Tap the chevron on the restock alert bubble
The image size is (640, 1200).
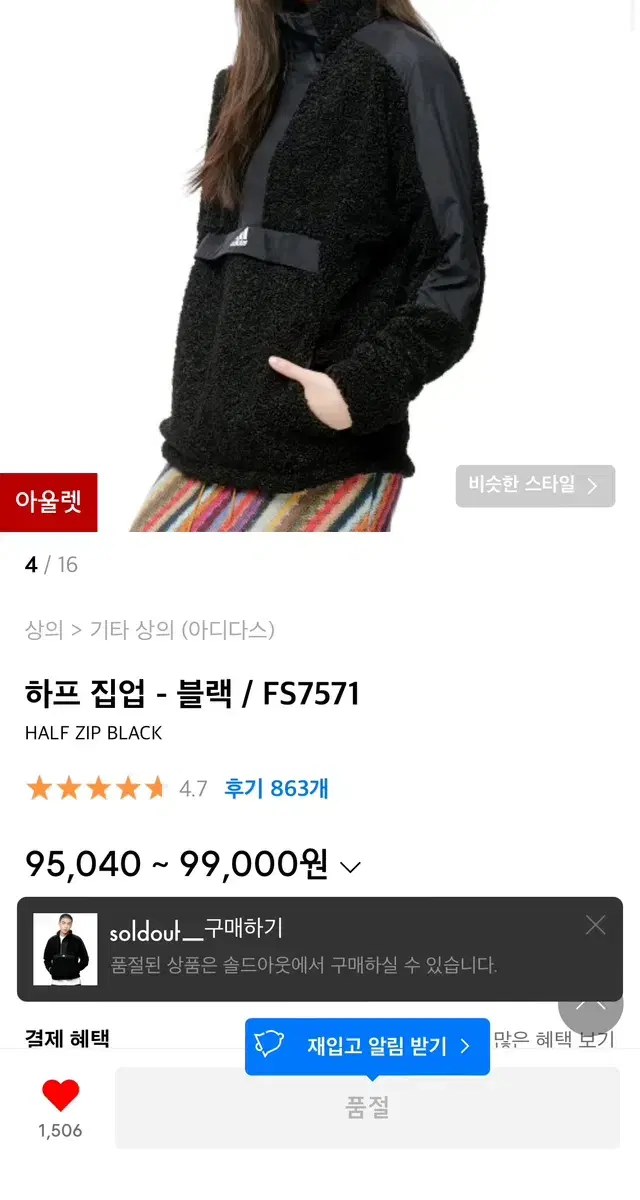point(465,1046)
